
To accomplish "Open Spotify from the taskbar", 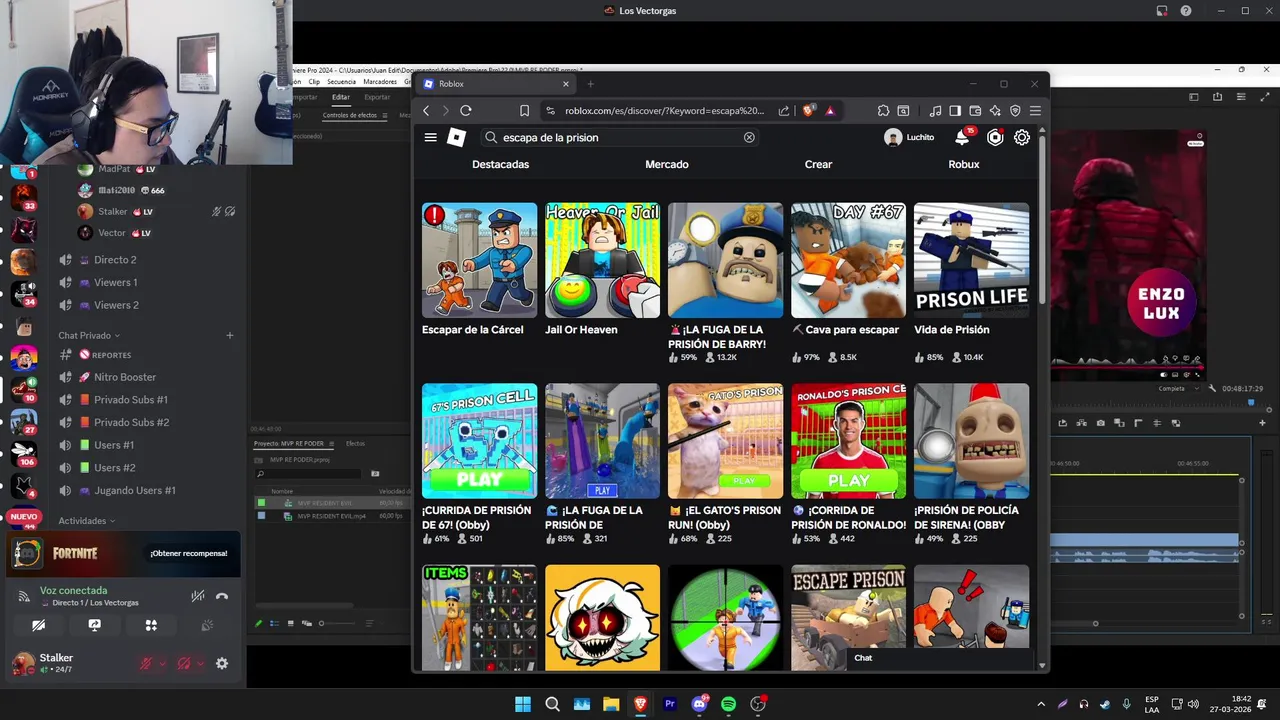I will 729,704.
